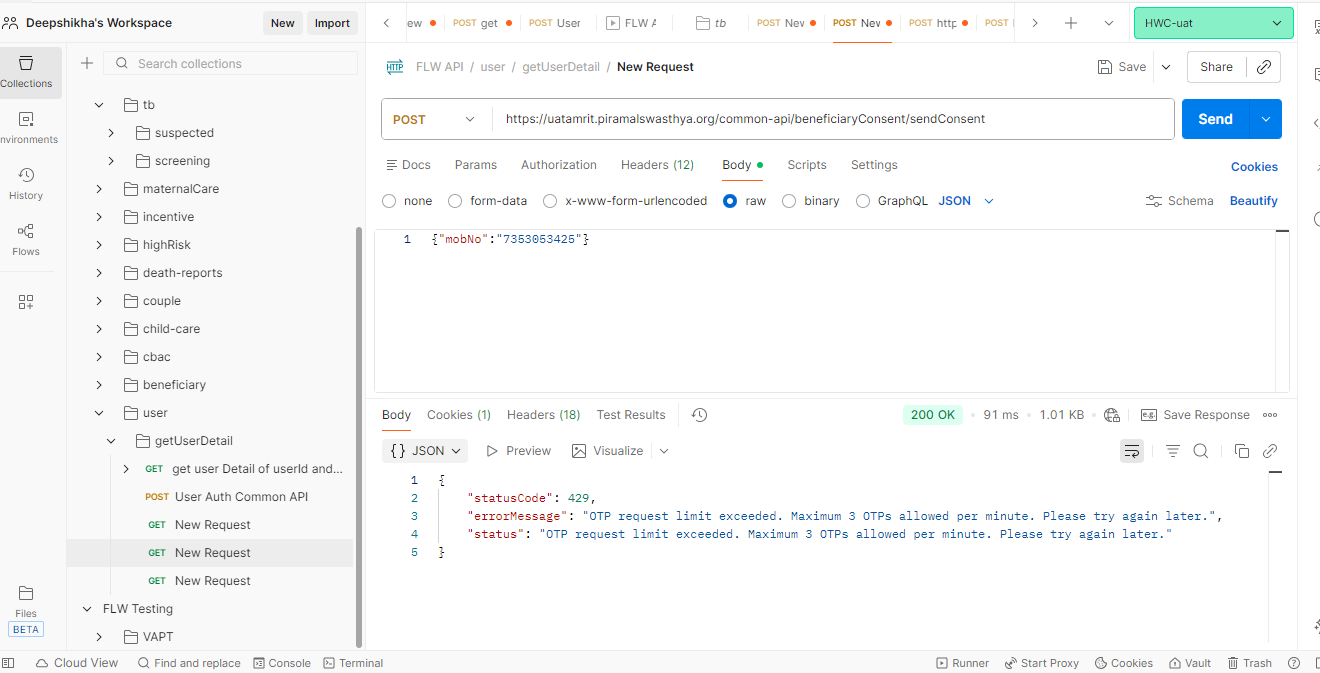Select the none body radio button

tap(389, 201)
